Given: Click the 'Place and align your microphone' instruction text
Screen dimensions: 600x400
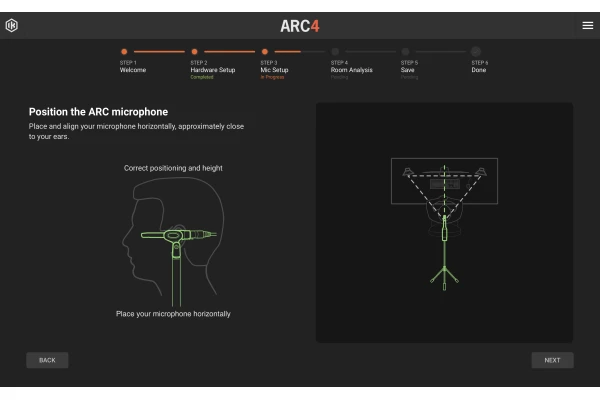Looking at the screenshot, I should (136, 131).
